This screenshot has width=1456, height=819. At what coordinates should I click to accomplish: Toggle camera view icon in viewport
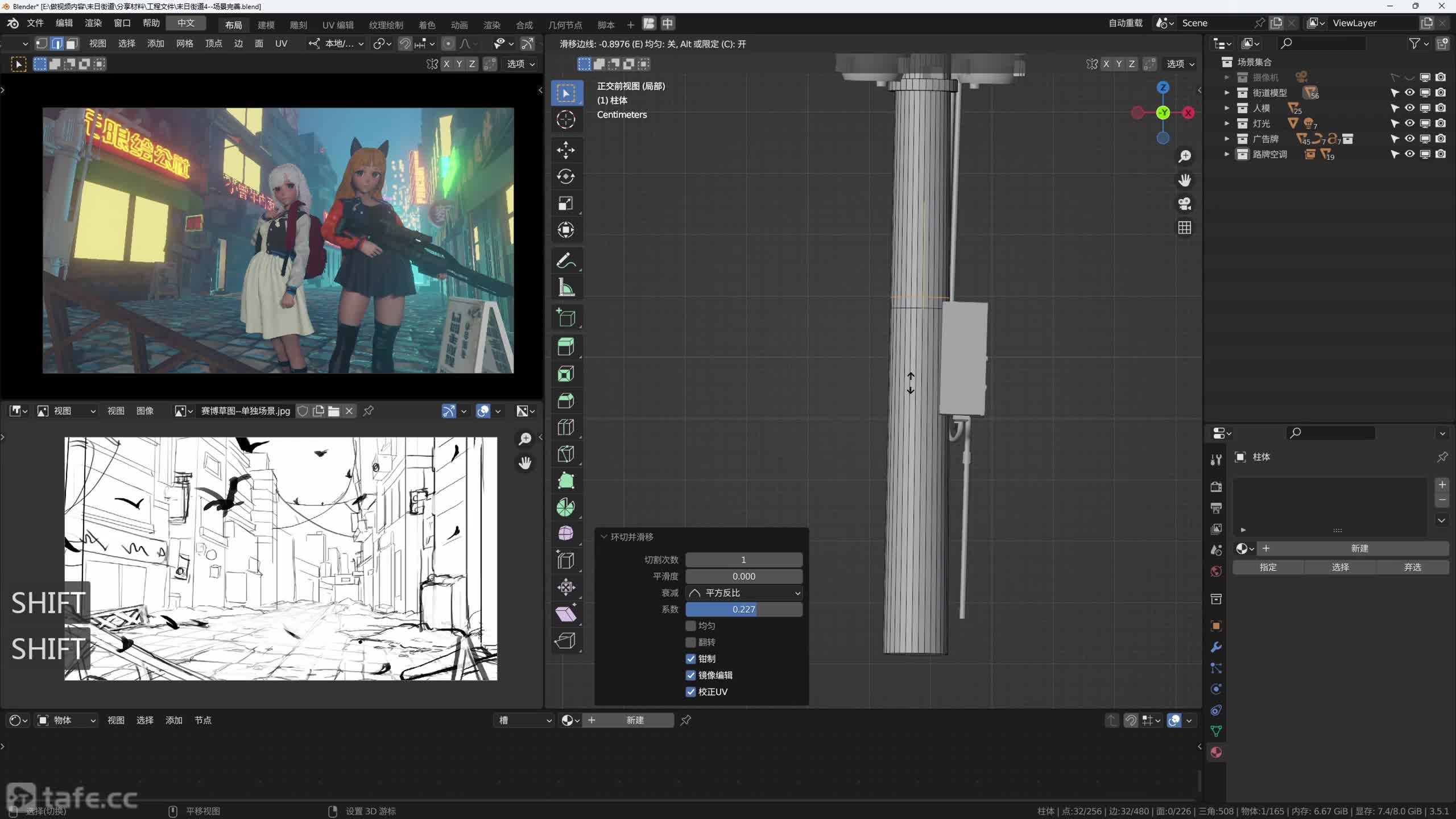tap(1185, 204)
